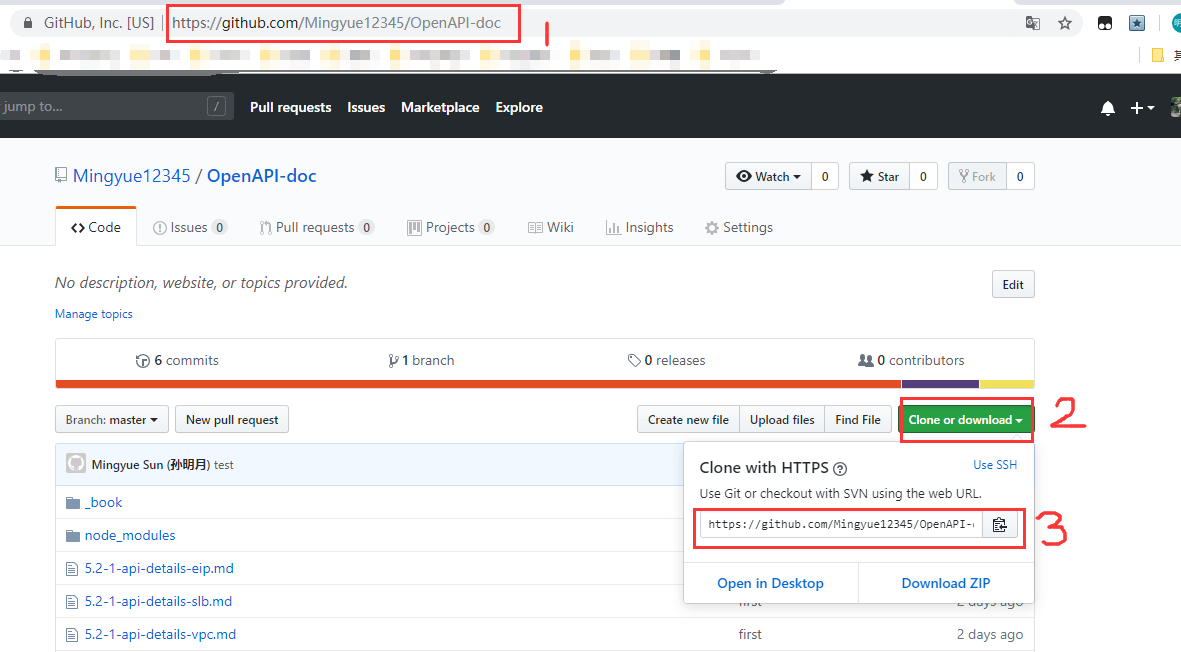Star the repository
Screen dimensions: 1181x652
coord(880,176)
